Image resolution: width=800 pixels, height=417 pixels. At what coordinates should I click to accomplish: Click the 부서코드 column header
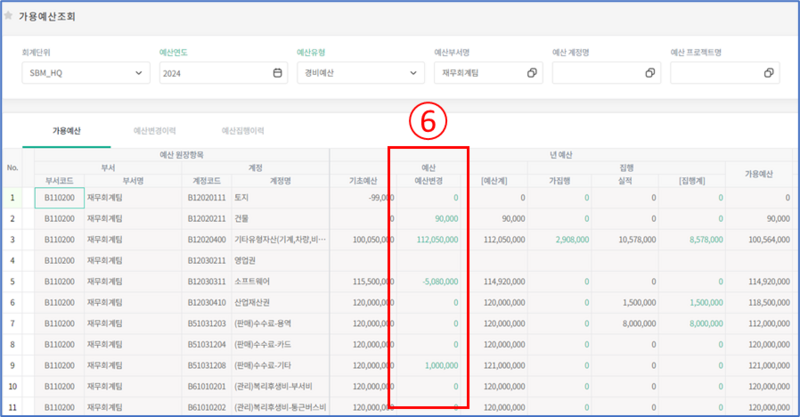pyautogui.click(x=59, y=181)
